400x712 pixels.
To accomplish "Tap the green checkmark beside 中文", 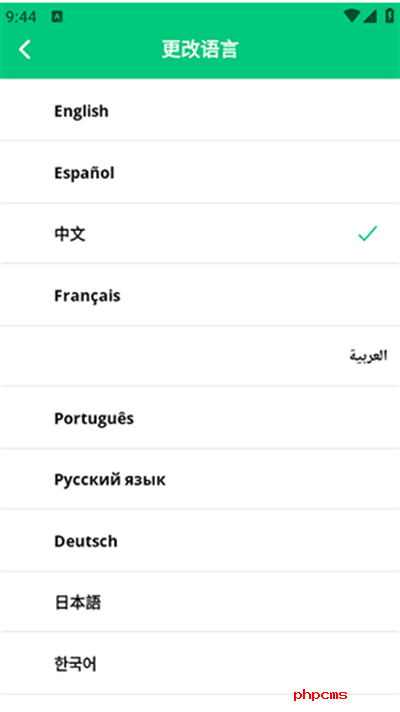I will 367,233.
